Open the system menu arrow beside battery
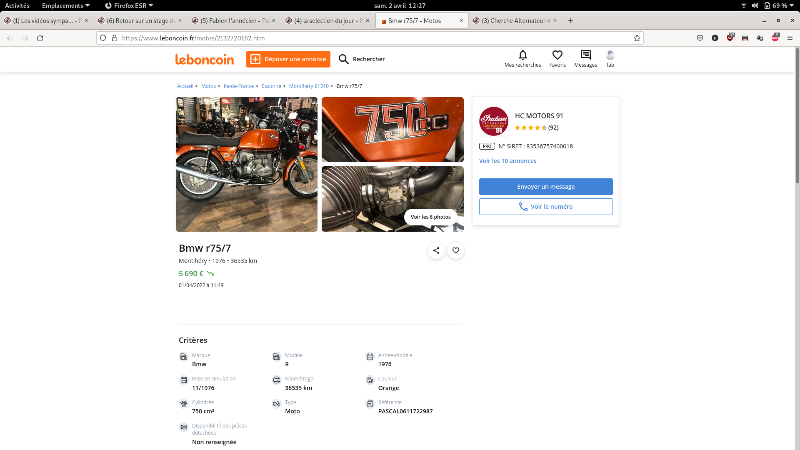The image size is (800, 450). pyautogui.click(x=792, y=6)
